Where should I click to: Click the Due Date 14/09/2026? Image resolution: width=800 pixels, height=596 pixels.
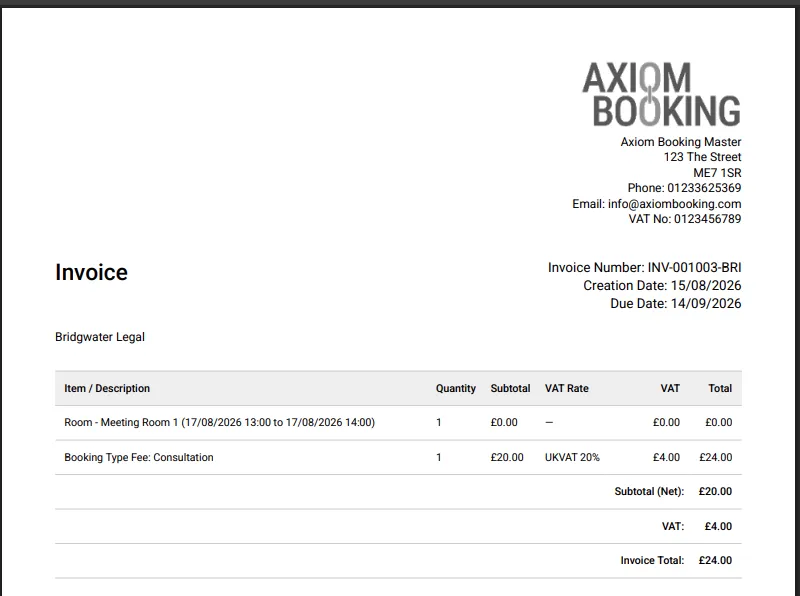click(x=706, y=303)
